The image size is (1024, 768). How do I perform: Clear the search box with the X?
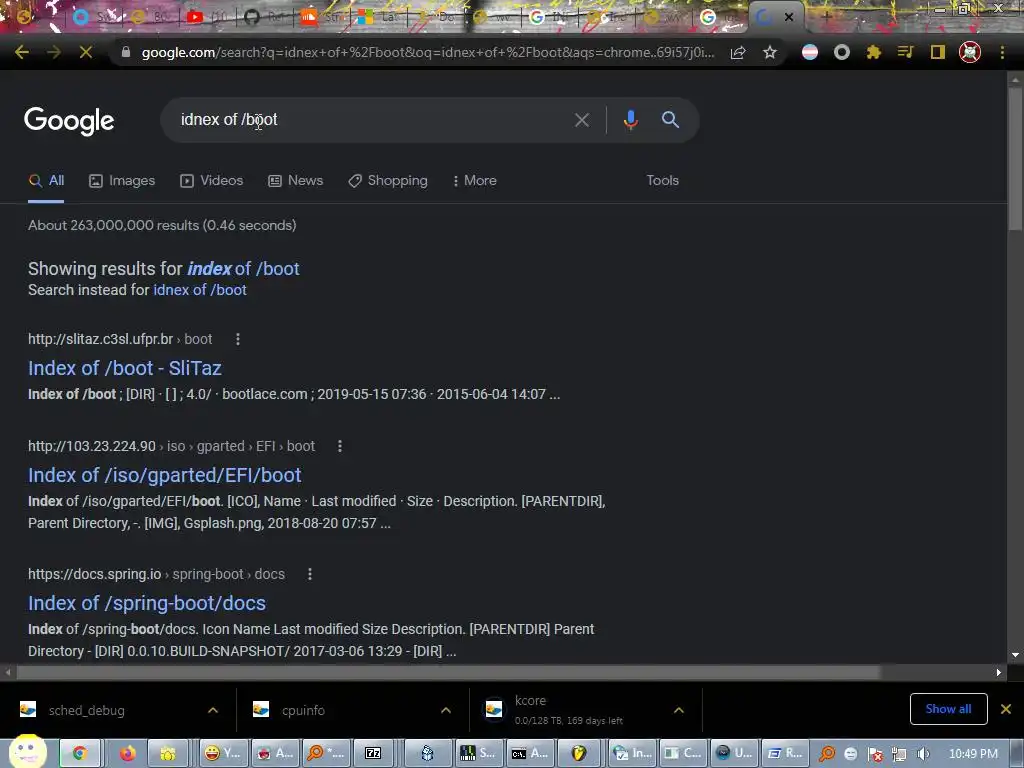click(582, 120)
